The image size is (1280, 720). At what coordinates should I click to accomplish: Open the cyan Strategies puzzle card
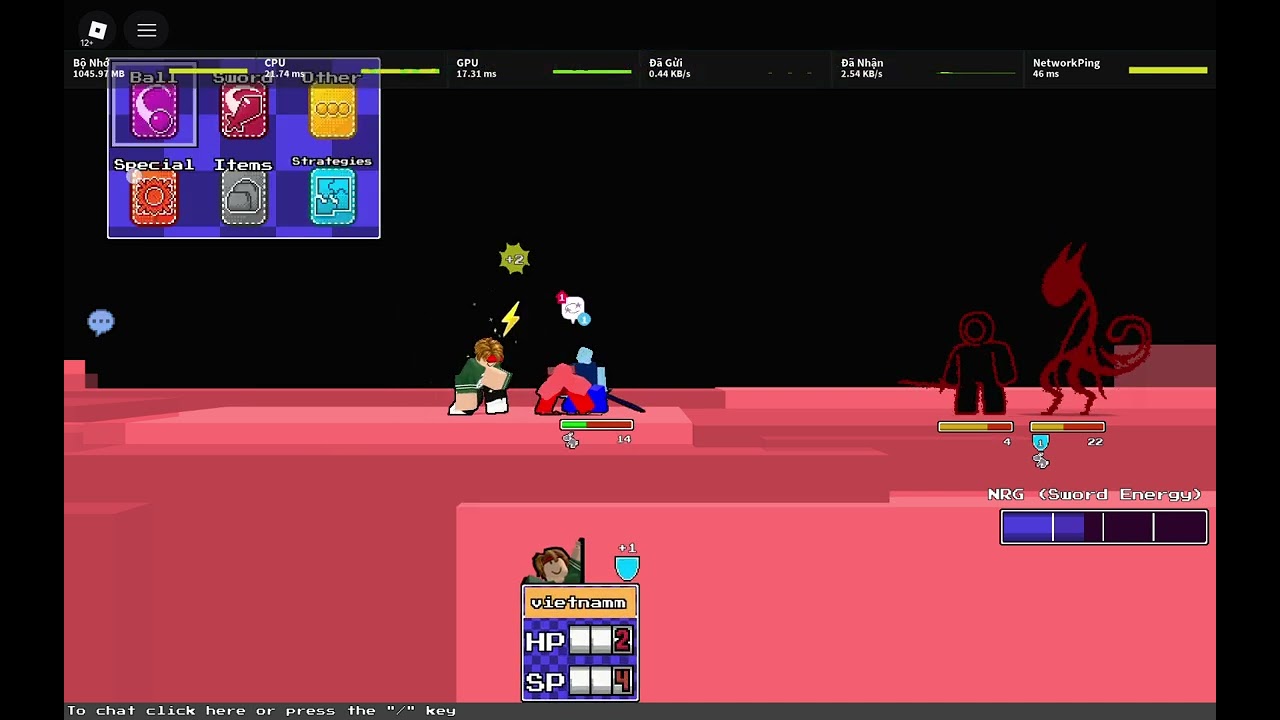pyautogui.click(x=333, y=197)
